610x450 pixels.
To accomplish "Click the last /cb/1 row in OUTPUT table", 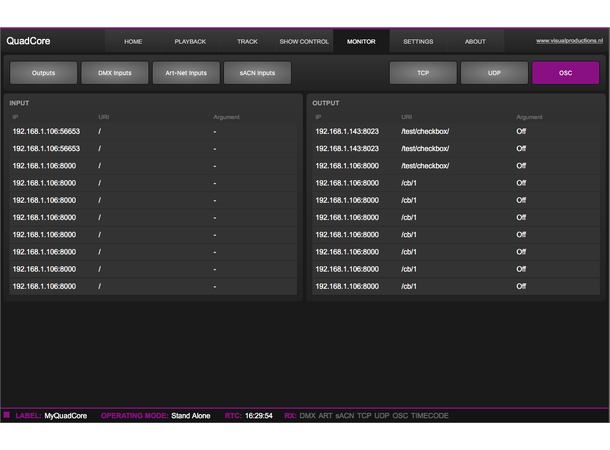I will point(456,287).
